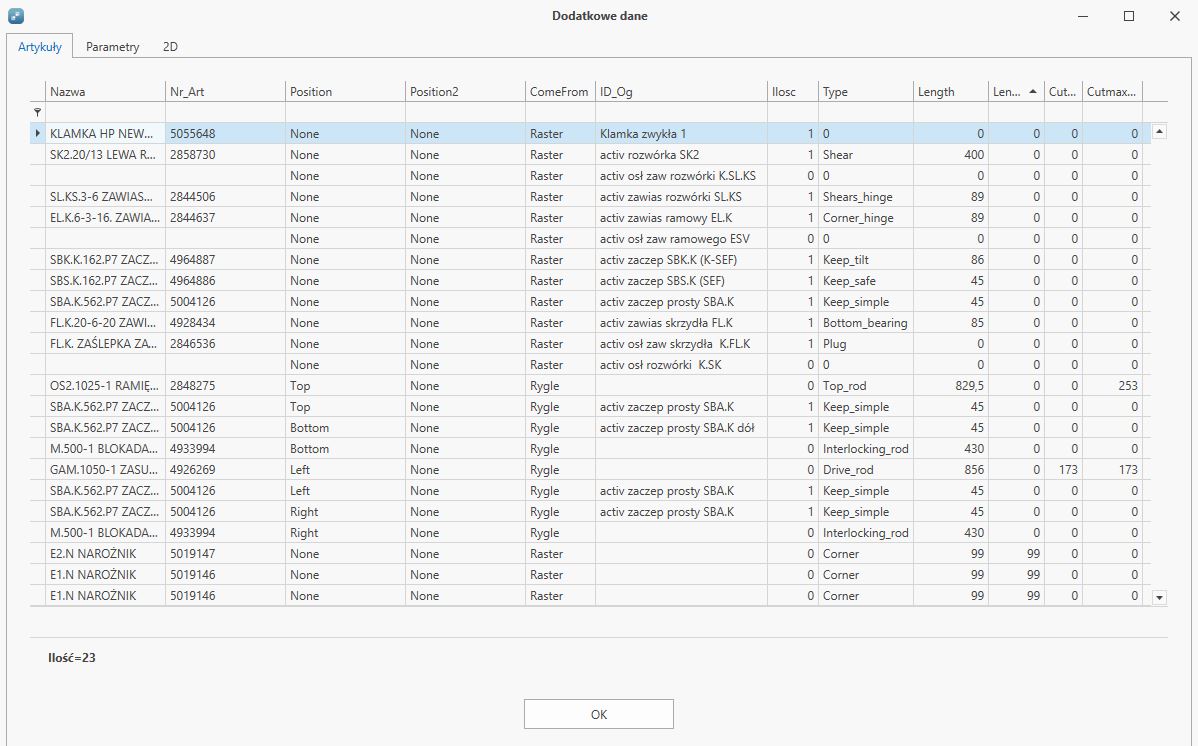Select the GAM.1050-1 ZASU... row
The image size is (1198, 746).
590,470
